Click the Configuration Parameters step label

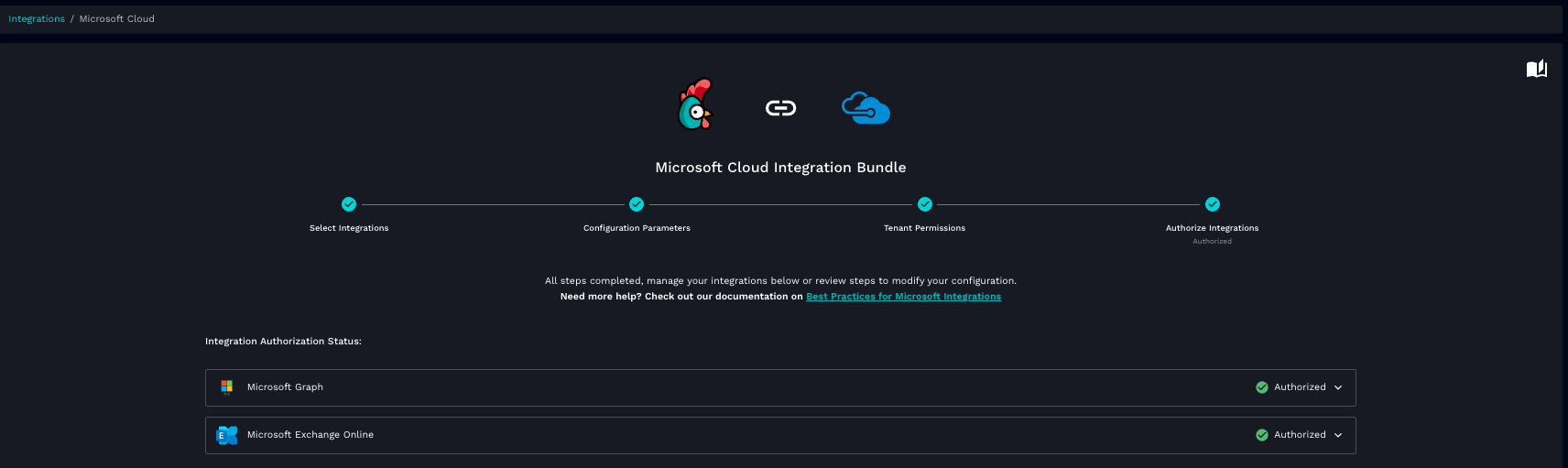click(x=637, y=228)
